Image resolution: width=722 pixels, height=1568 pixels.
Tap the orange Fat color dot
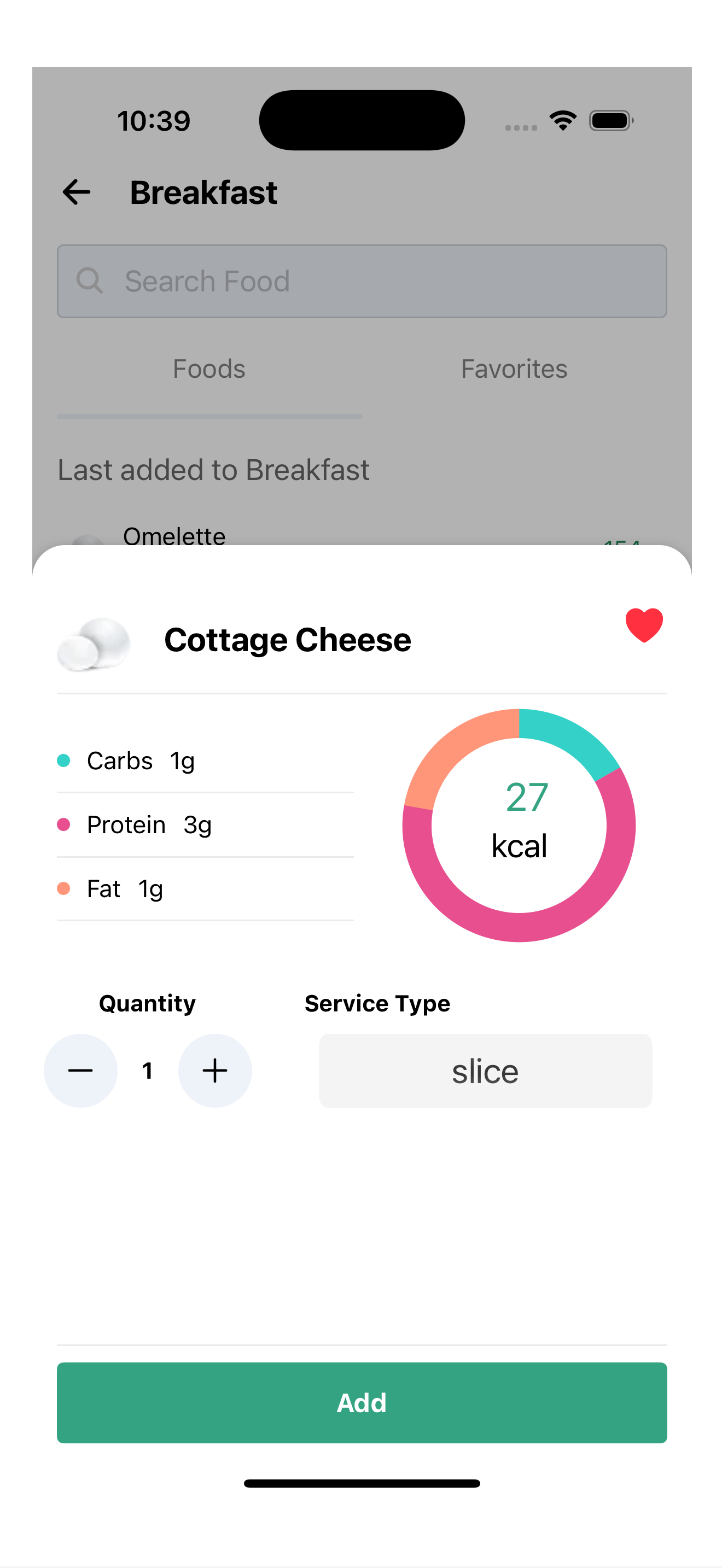point(63,888)
